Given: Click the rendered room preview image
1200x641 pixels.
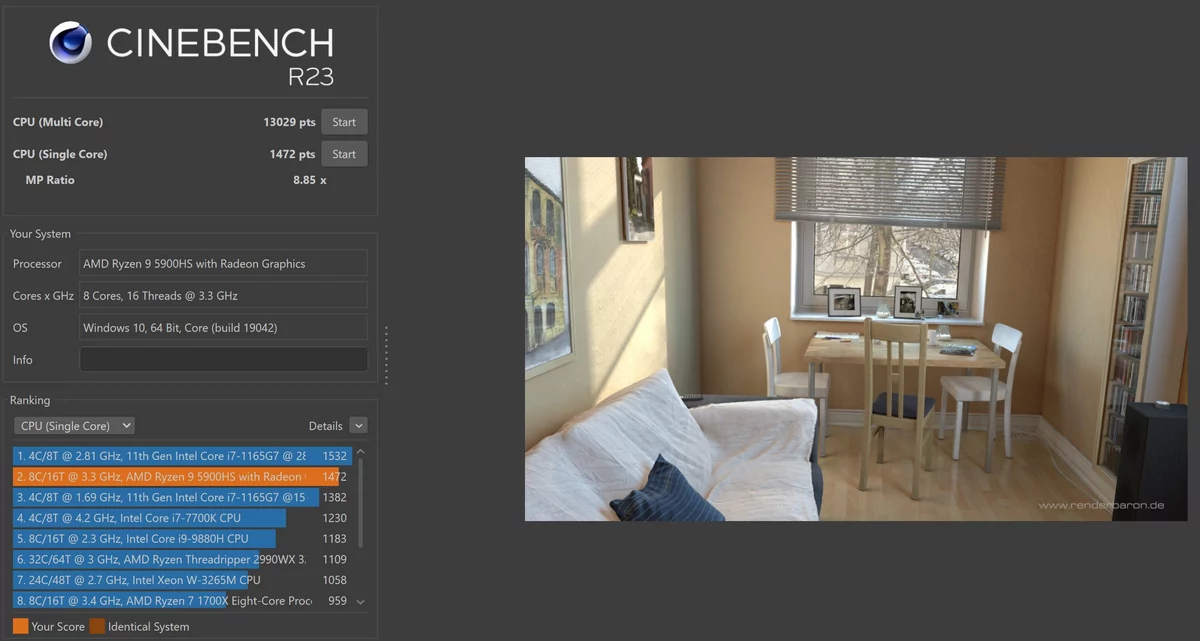Looking at the screenshot, I should pyautogui.click(x=856, y=339).
